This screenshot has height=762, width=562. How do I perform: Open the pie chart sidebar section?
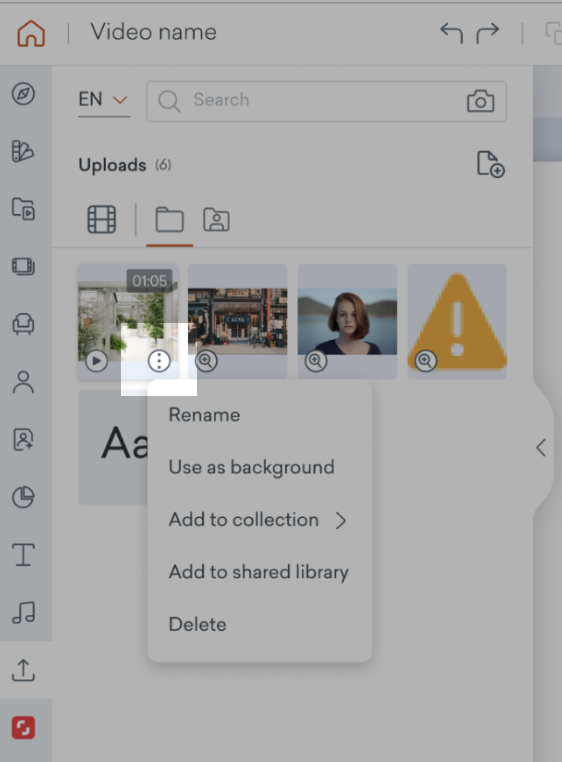pos(23,497)
